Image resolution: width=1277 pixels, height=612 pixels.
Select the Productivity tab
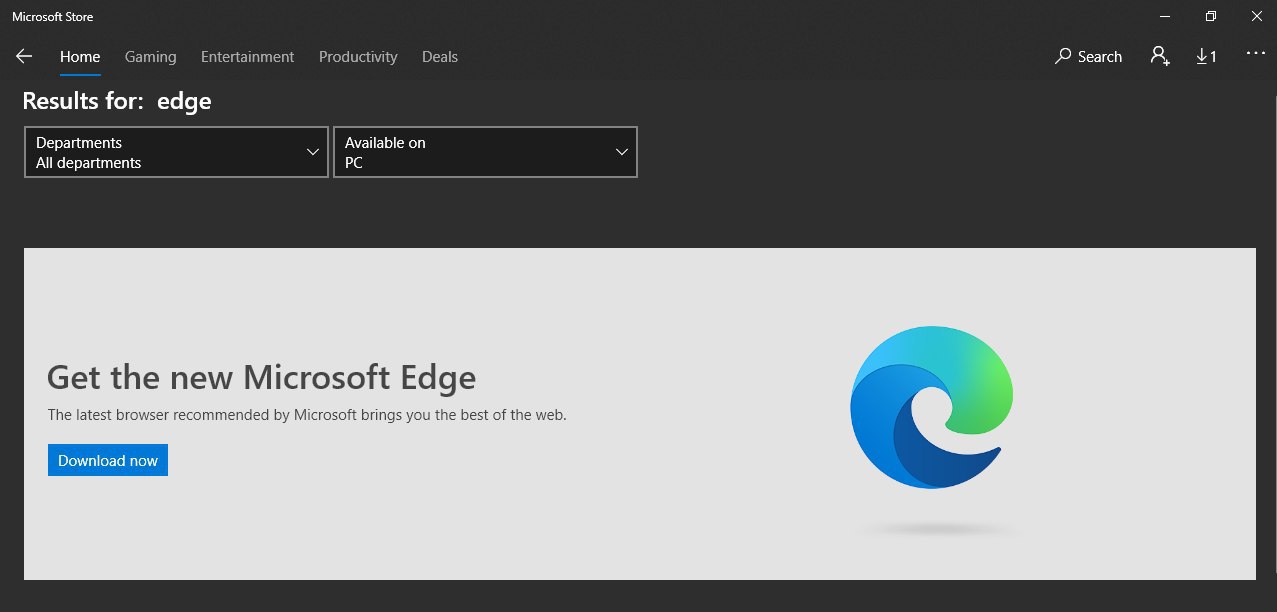click(358, 57)
